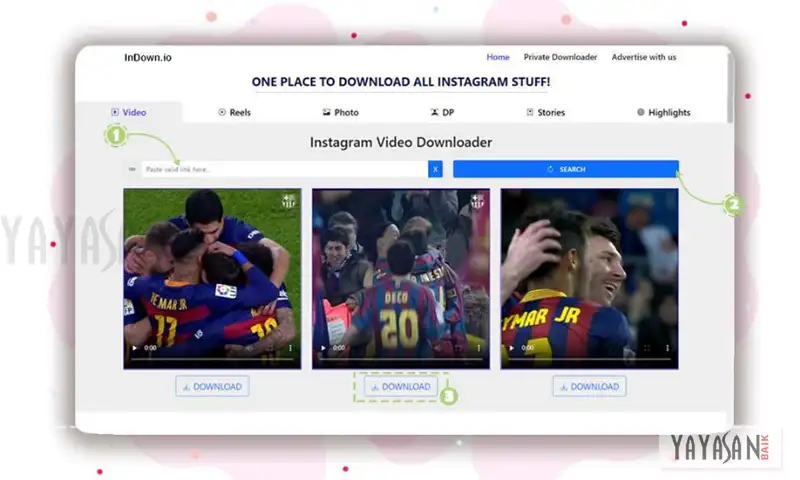Open the Private Downloader link
The height and width of the screenshot is (480, 800).
560,57
